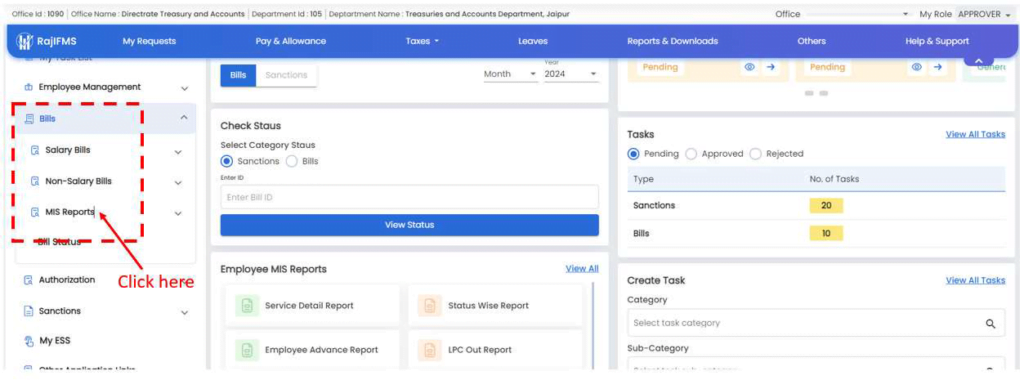Open the Month dropdown
This screenshot has width=1024, height=380.
(510, 74)
